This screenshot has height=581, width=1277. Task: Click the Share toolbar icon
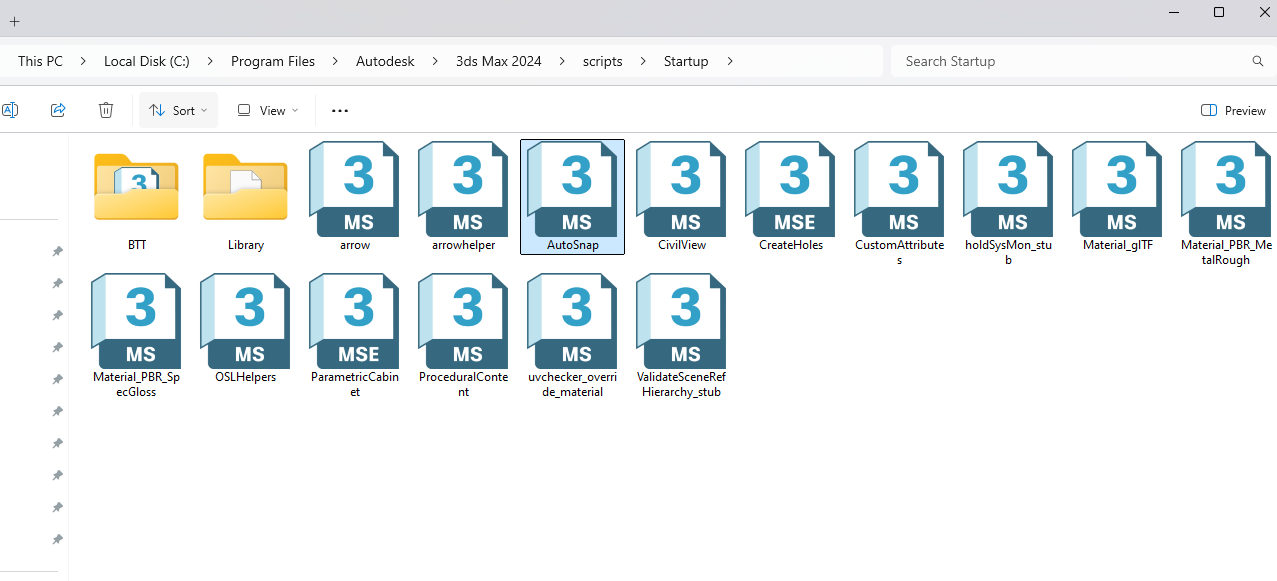pyautogui.click(x=58, y=110)
